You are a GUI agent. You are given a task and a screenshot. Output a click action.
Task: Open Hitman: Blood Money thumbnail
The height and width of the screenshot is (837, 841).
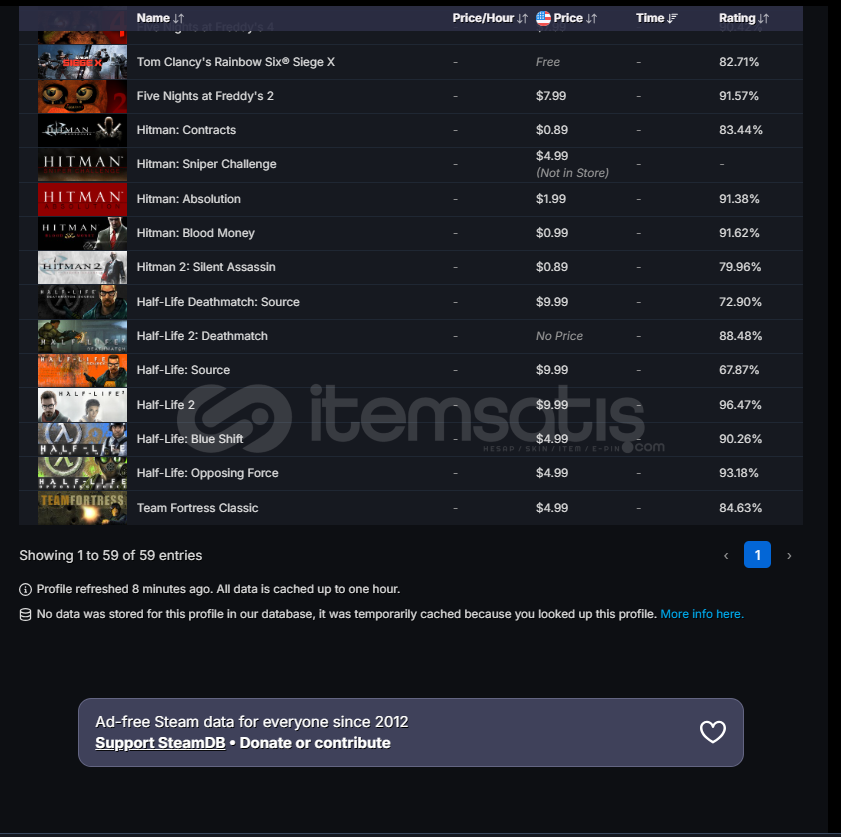[x=83, y=233]
